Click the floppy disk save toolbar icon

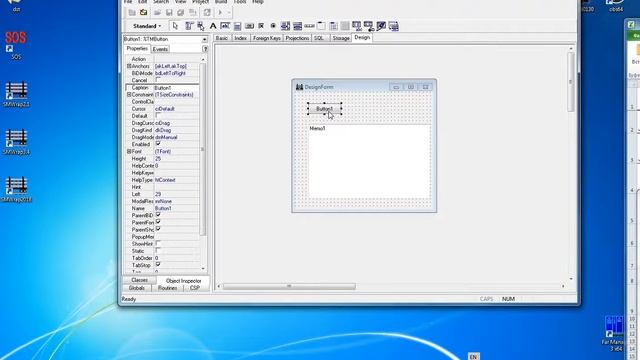point(169,13)
